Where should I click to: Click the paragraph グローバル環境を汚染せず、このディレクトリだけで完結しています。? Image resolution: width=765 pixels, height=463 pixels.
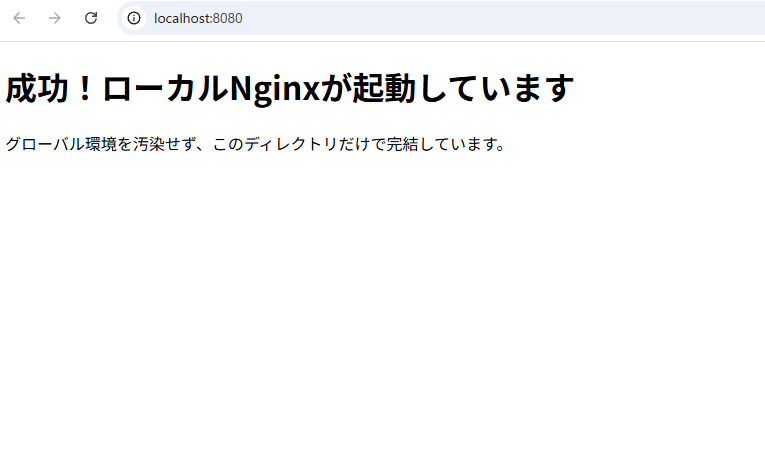pos(257,144)
